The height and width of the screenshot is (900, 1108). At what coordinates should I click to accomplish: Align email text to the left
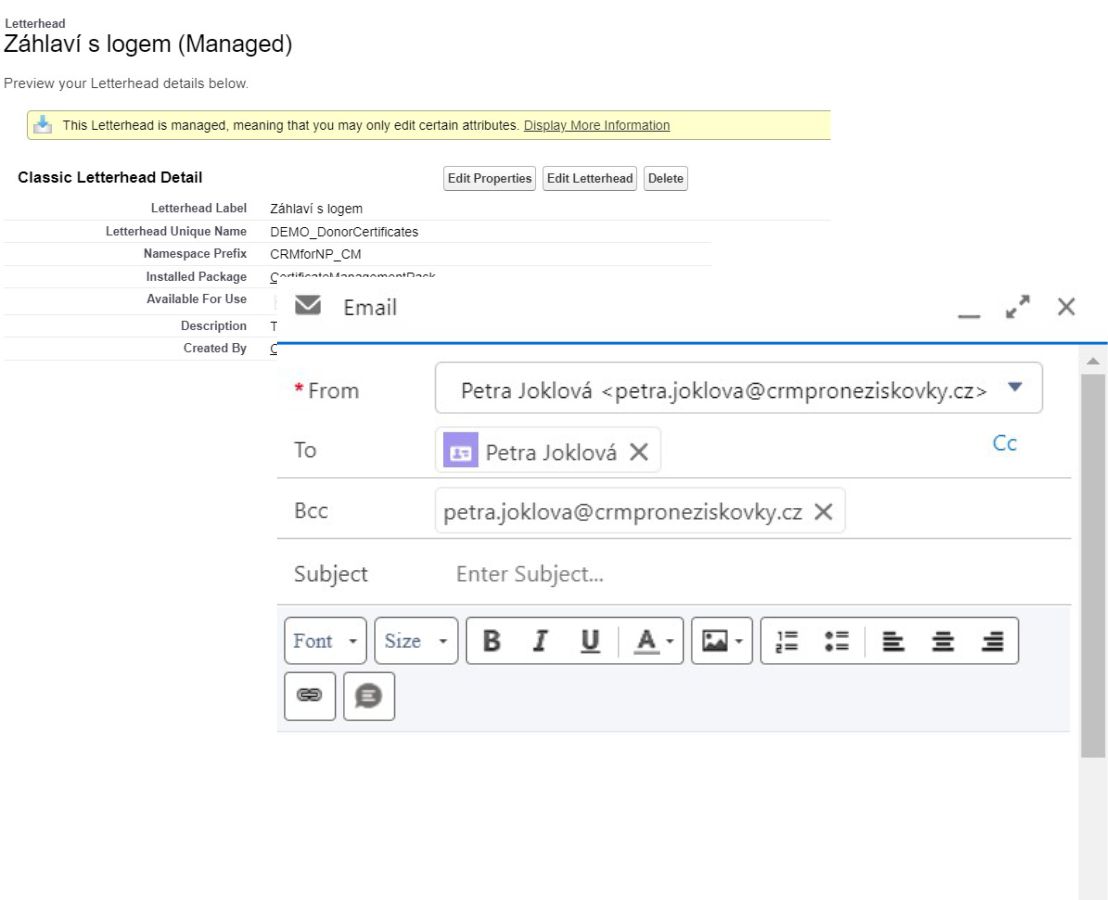click(x=892, y=641)
